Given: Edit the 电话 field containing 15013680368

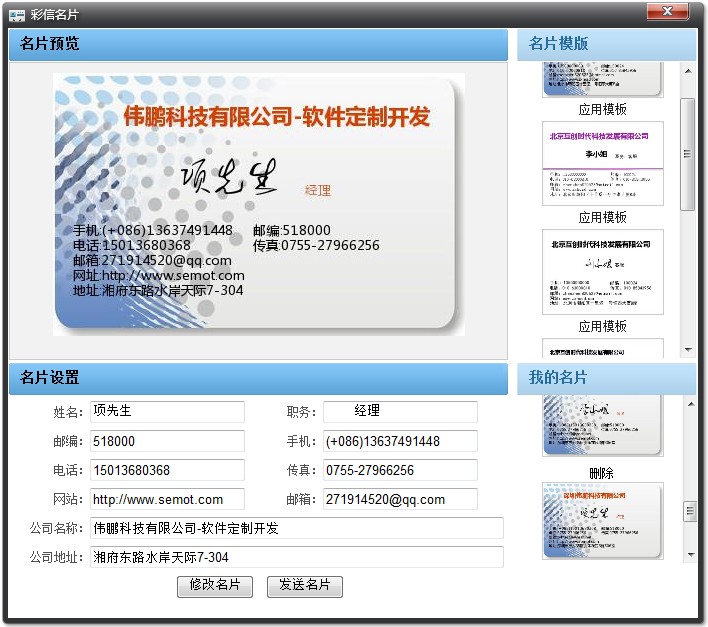Looking at the screenshot, I should pos(167,470).
